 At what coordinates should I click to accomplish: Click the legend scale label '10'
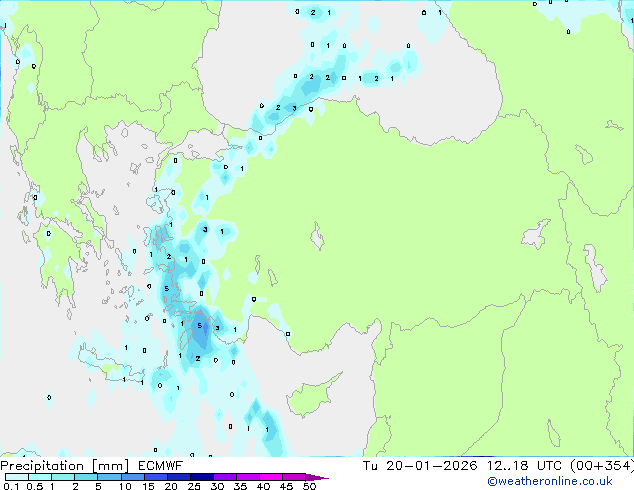[125, 486]
